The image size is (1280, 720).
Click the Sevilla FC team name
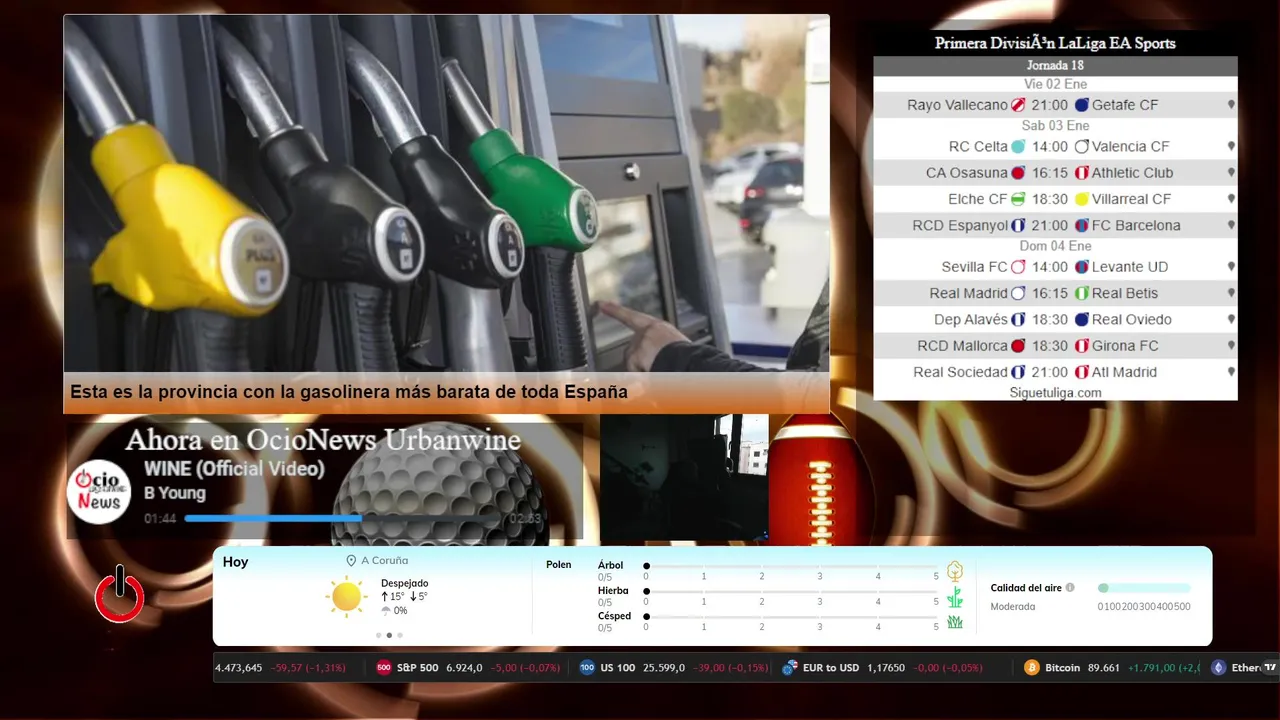tap(975, 267)
